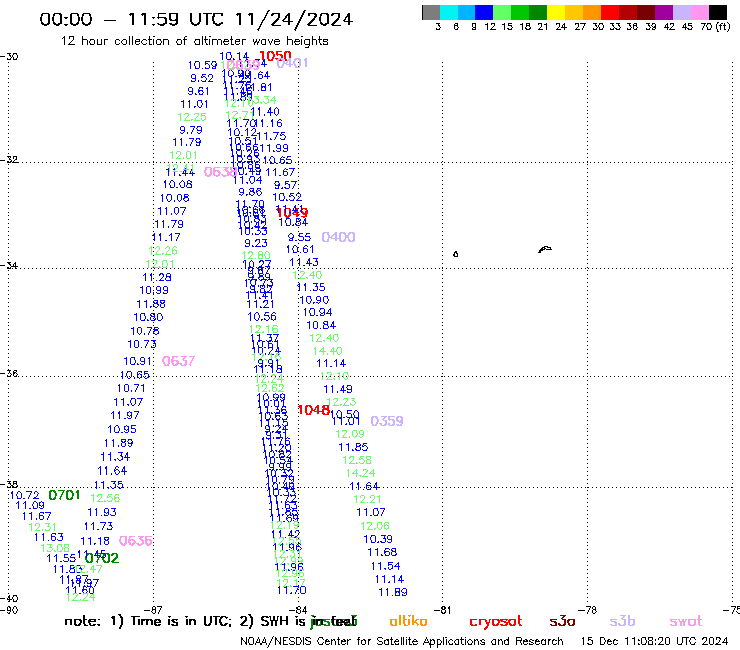Image resolution: width=740 pixels, height=650 pixels.
Task: Select the green 0701 time marker
Action: (64, 495)
